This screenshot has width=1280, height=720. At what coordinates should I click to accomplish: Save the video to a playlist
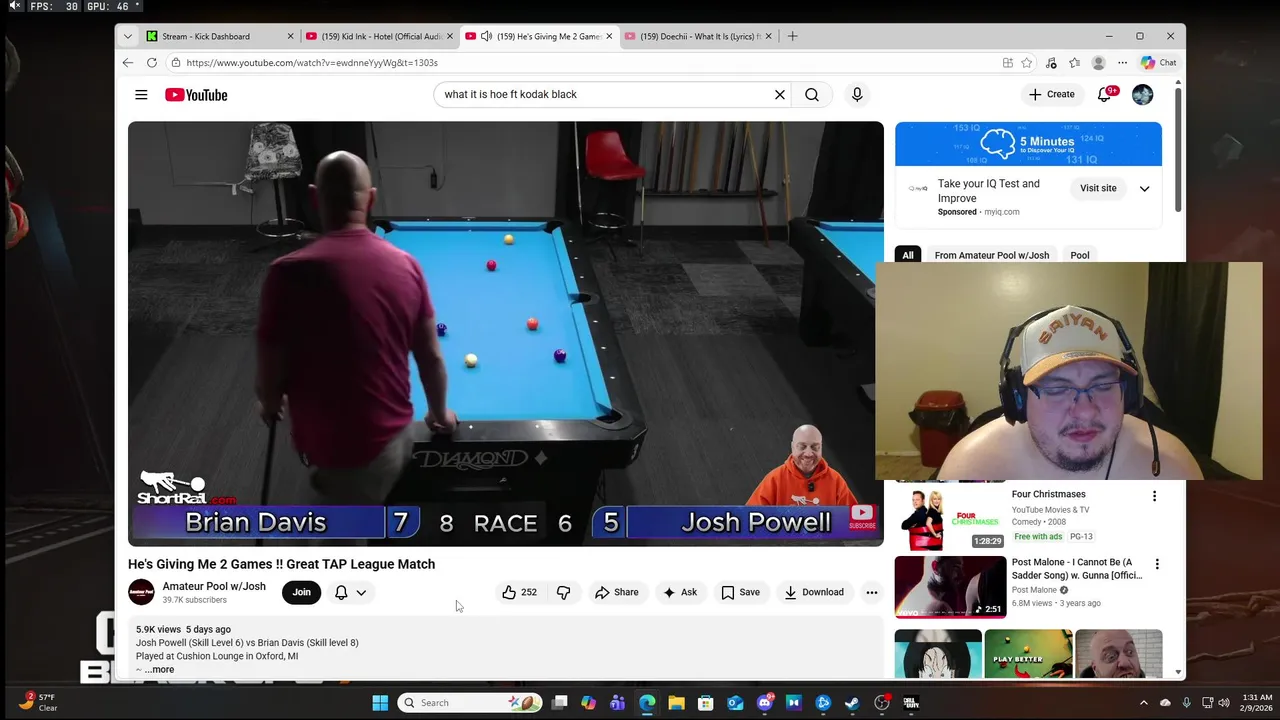(x=741, y=592)
